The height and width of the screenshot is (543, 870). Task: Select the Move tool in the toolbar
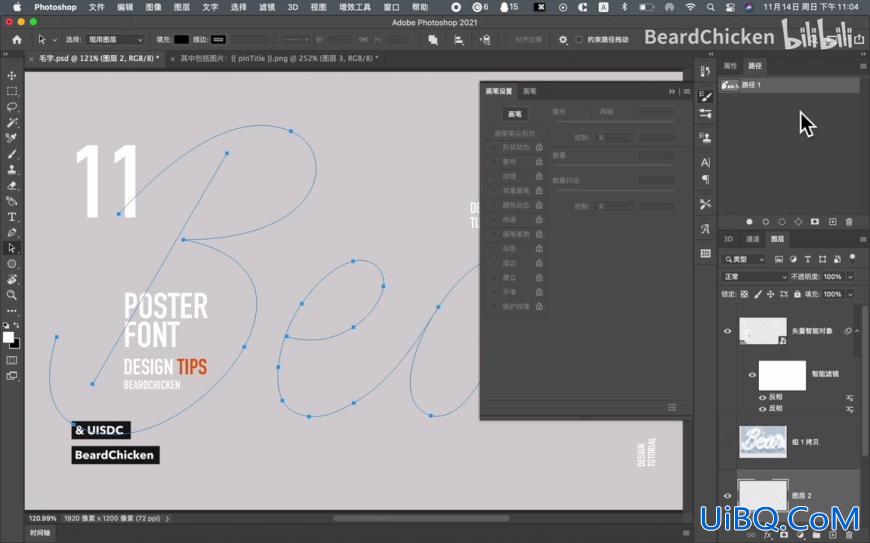[x=12, y=75]
